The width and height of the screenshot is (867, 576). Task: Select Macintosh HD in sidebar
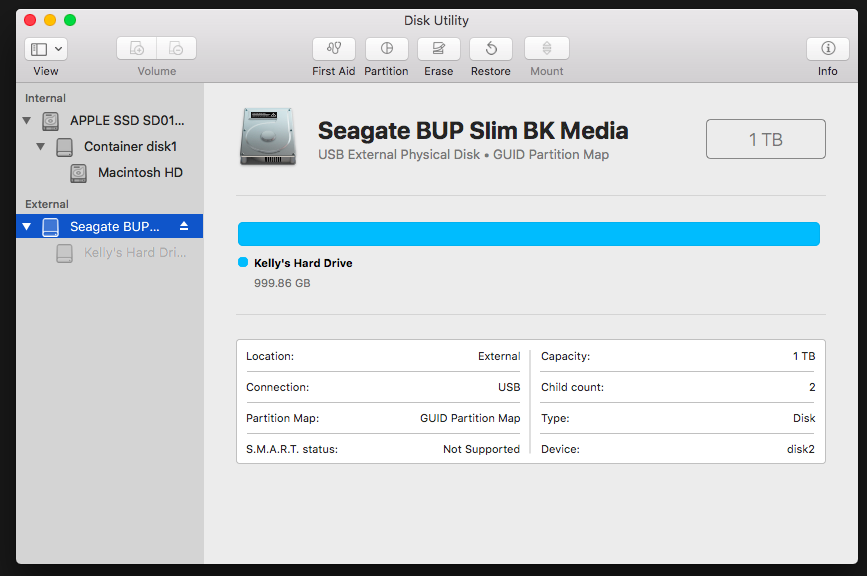140,173
